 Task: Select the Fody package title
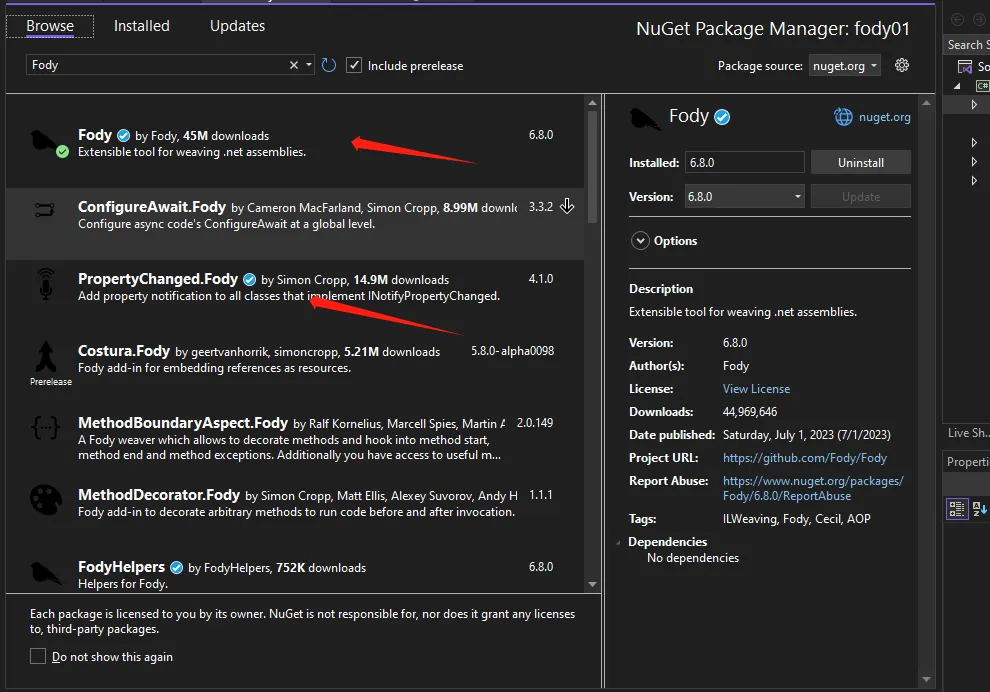point(95,135)
